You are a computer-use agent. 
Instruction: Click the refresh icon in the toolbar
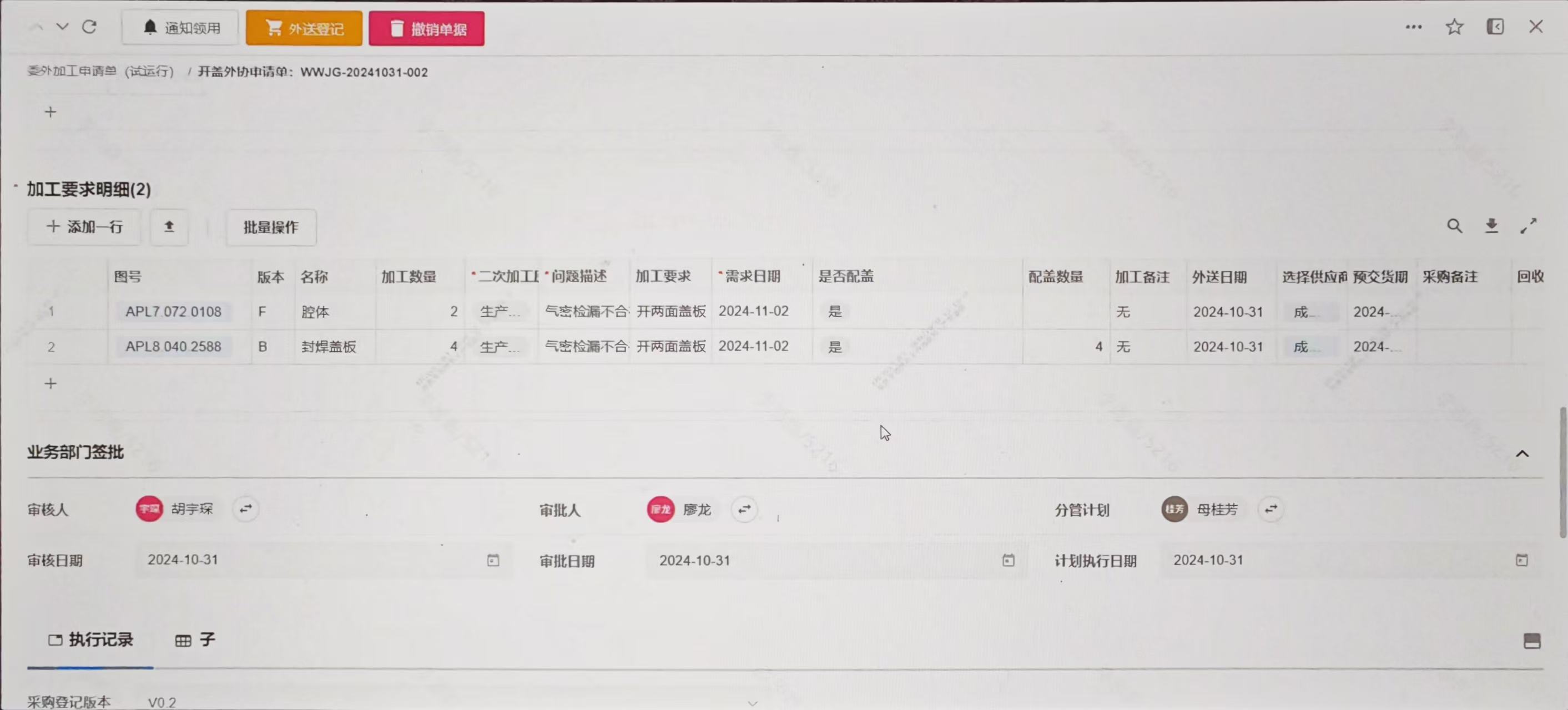(x=89, y=27)
